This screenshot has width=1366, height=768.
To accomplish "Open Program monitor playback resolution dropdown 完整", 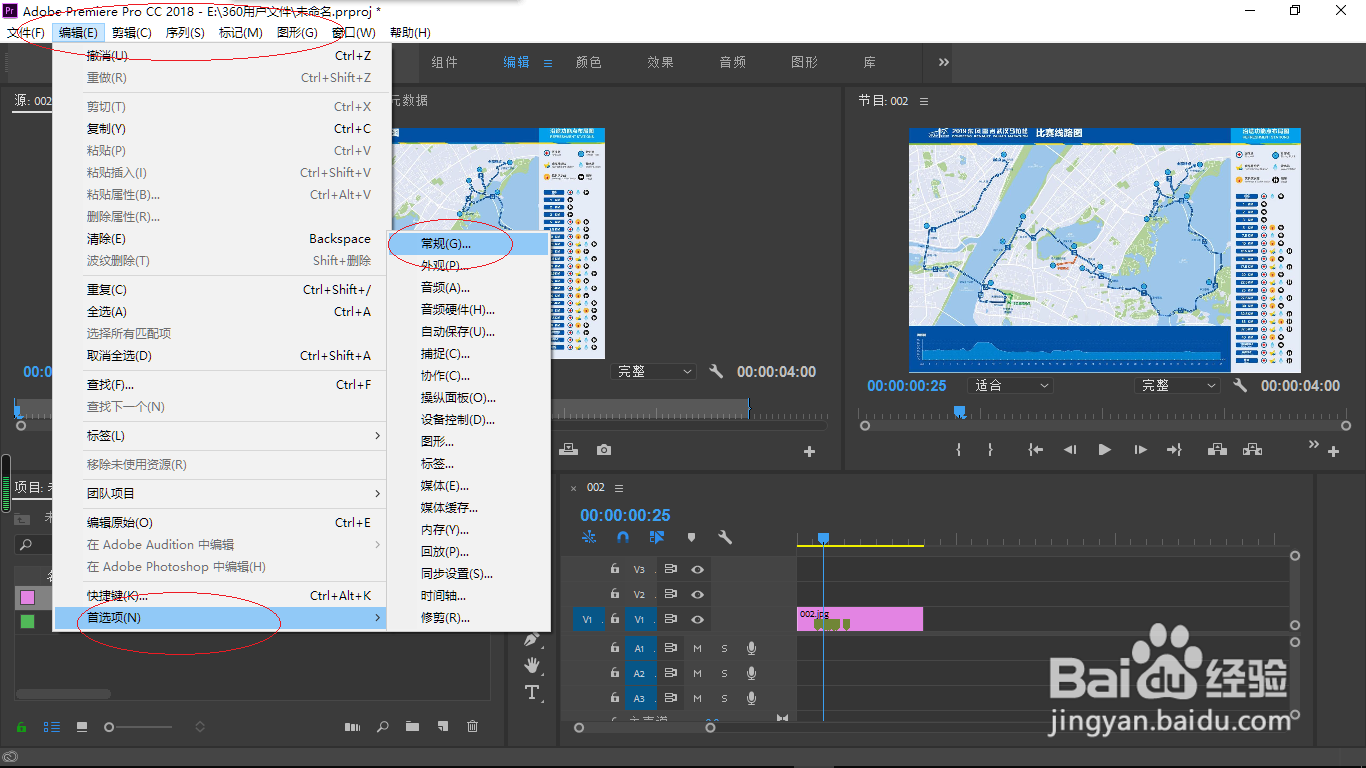I will point(1177,385).
